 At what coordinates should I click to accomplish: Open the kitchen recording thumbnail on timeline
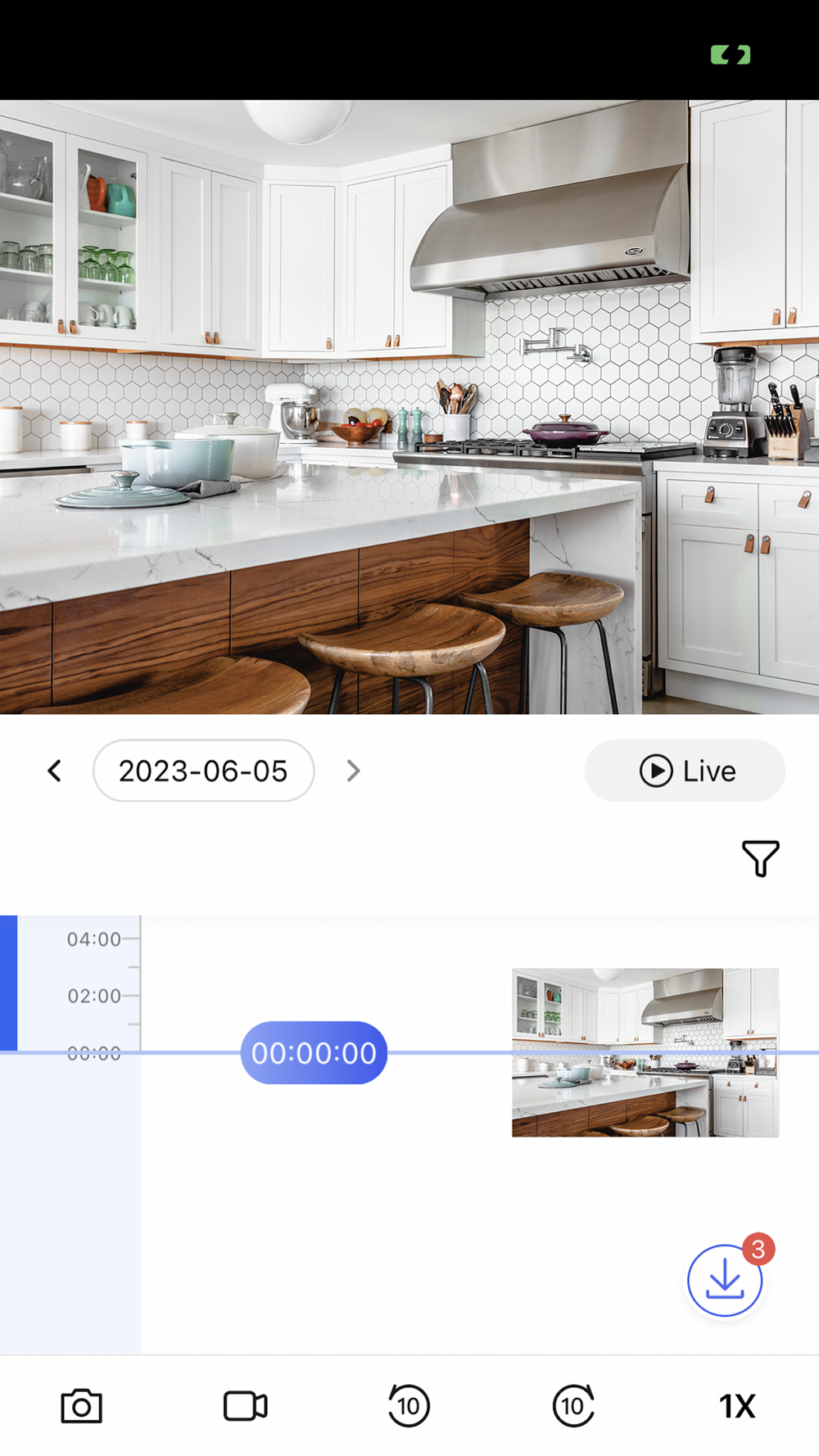645,1052
